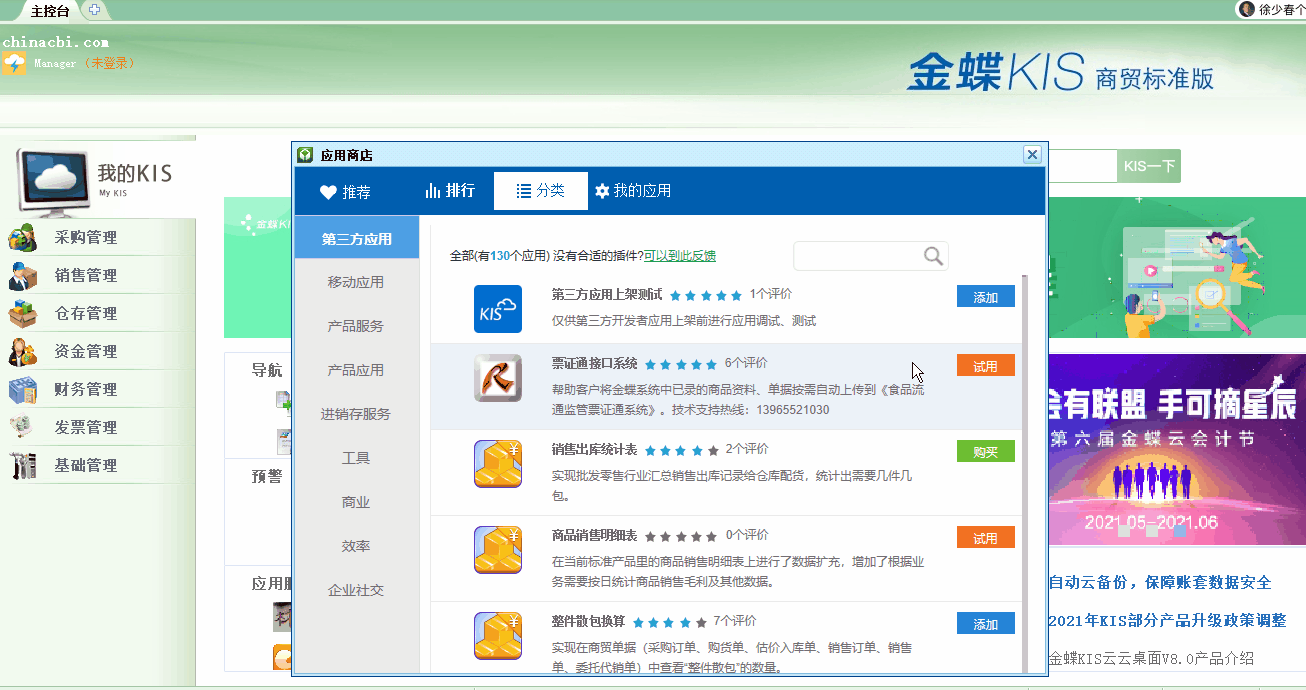Try out the 票证通接口系统 app

(x=986, y=366)
